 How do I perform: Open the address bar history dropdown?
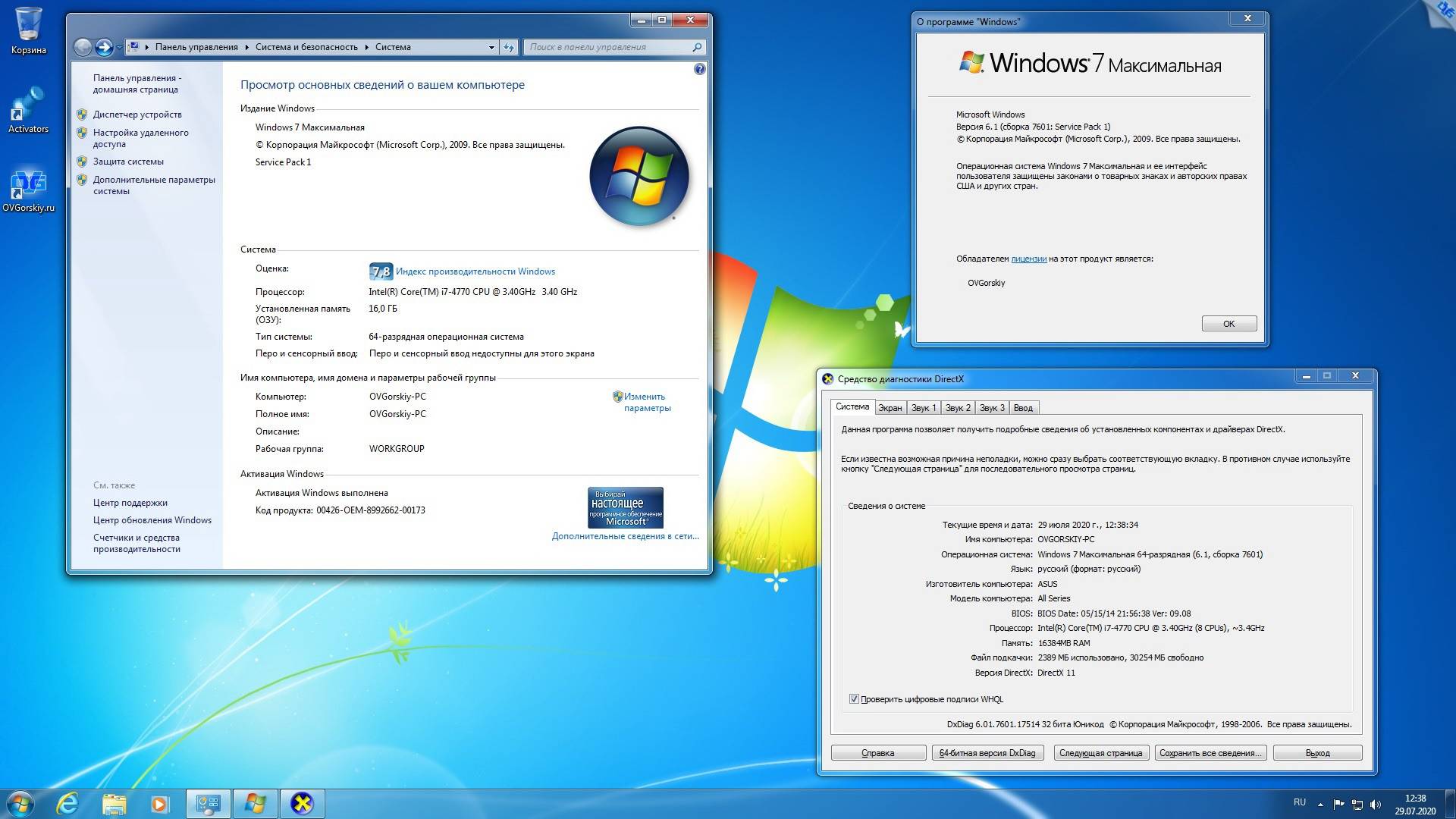pyautogui.click(x=491, y=47)
